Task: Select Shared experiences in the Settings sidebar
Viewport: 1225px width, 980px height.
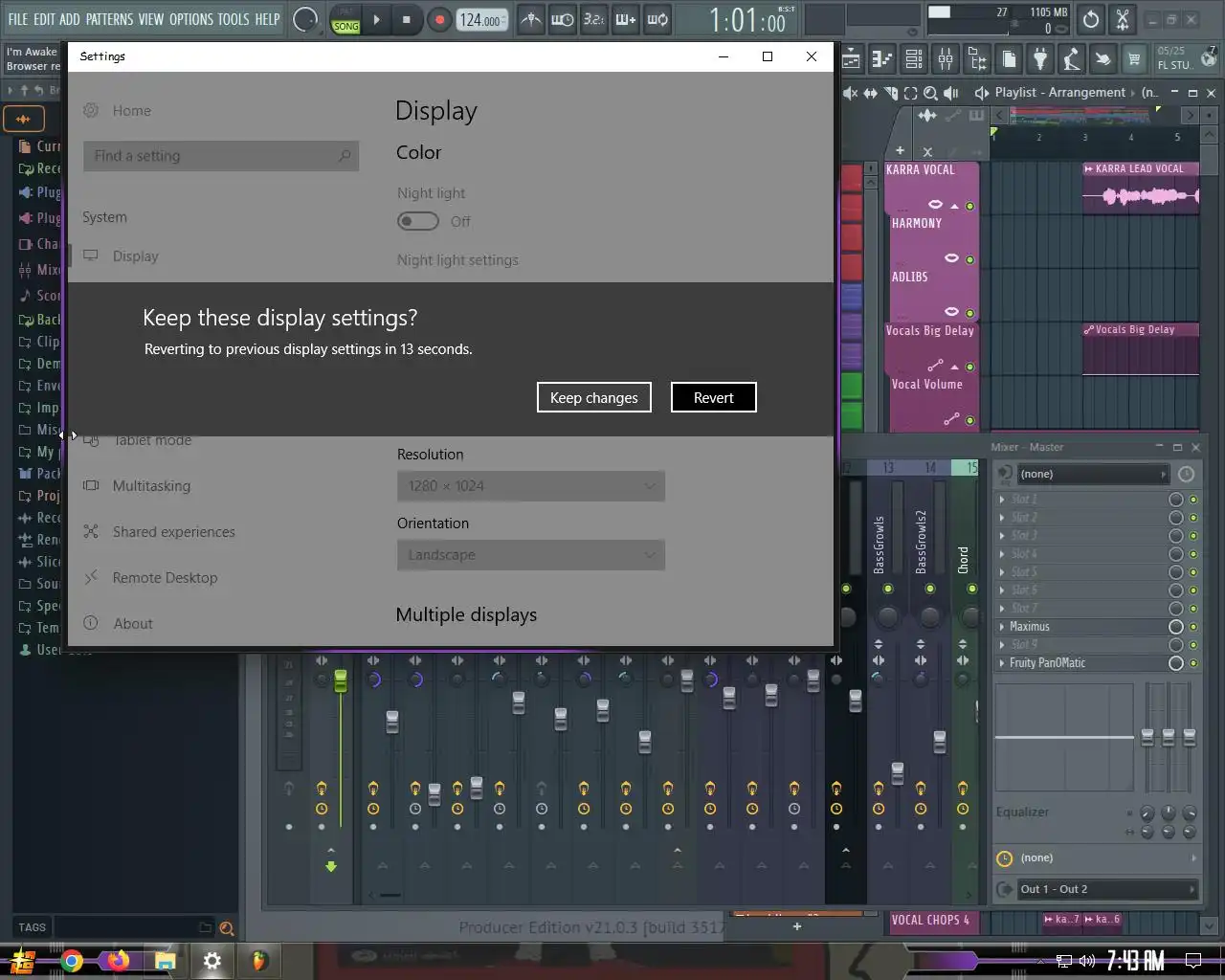Action: 173,531
